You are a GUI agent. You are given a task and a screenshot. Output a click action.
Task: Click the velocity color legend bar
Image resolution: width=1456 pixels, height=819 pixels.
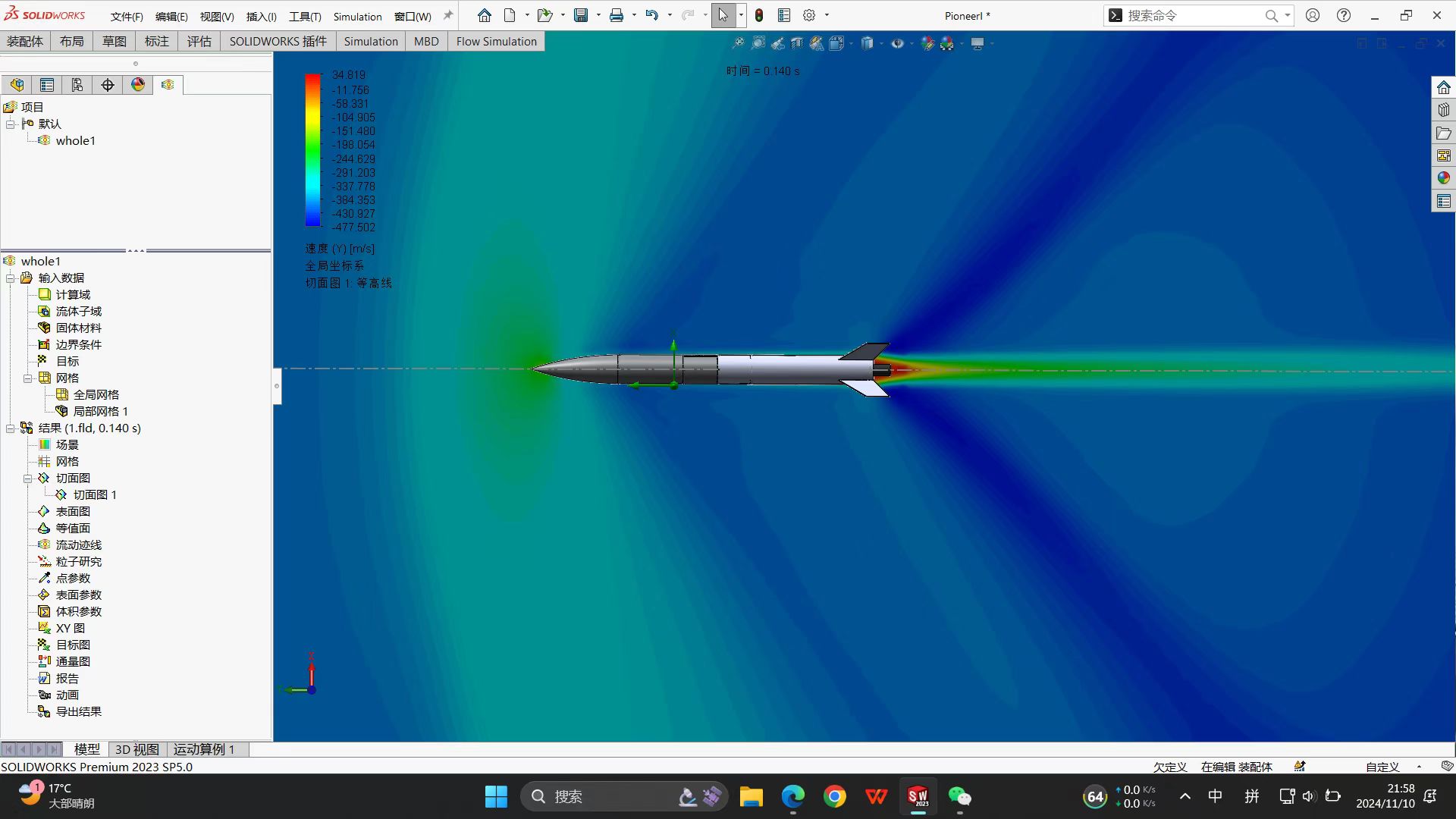tap(312, 150)
